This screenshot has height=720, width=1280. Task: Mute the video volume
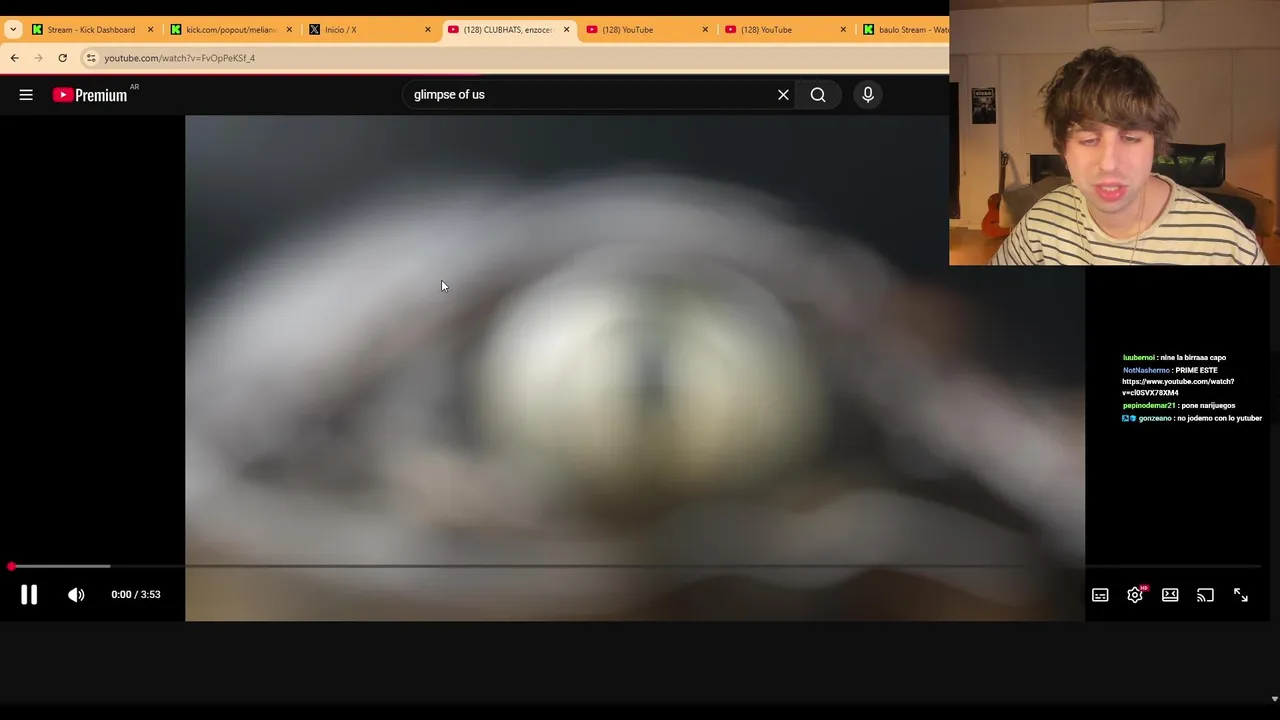point(76,595)
